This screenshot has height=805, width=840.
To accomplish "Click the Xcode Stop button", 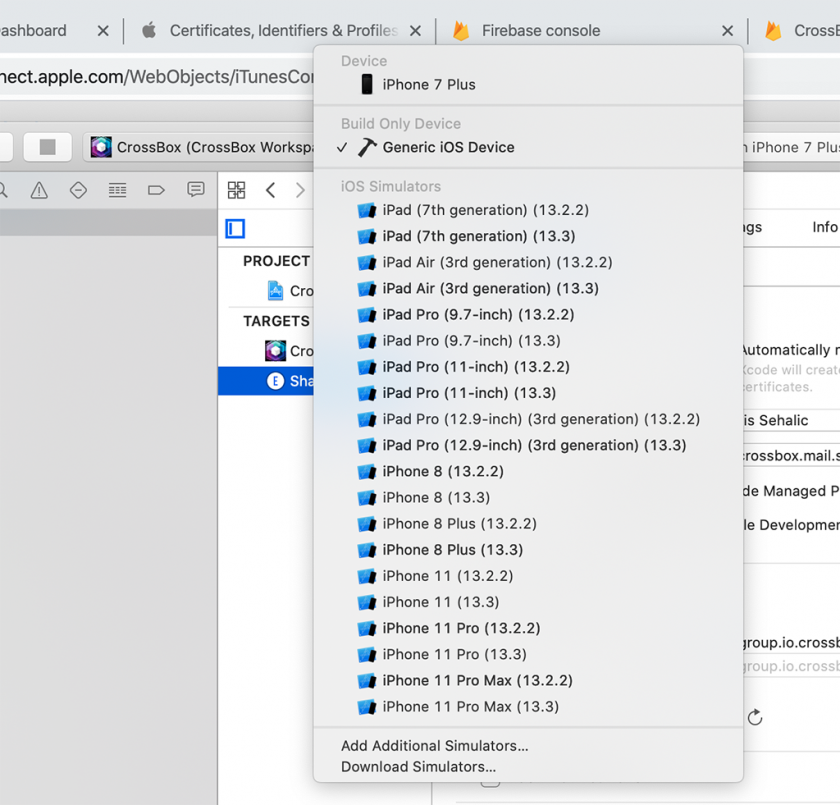I will 48,147.
